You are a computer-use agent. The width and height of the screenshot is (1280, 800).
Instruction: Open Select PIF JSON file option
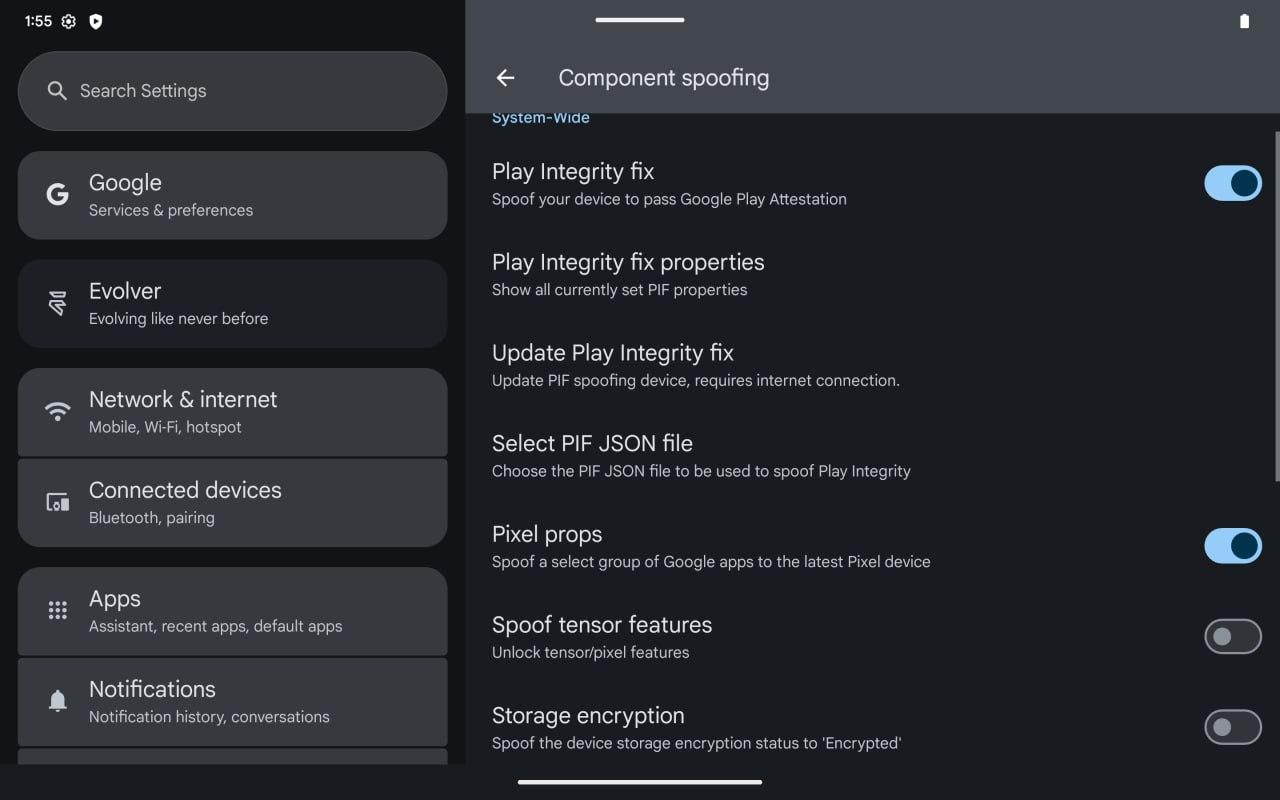pyautogui.click(x=872, y=456)
